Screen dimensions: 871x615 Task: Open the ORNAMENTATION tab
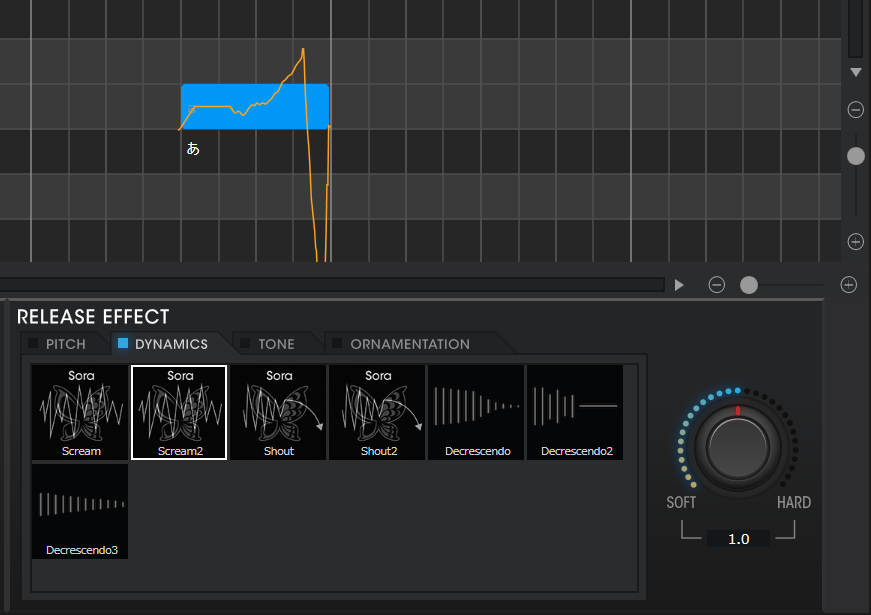pos(410,344)
